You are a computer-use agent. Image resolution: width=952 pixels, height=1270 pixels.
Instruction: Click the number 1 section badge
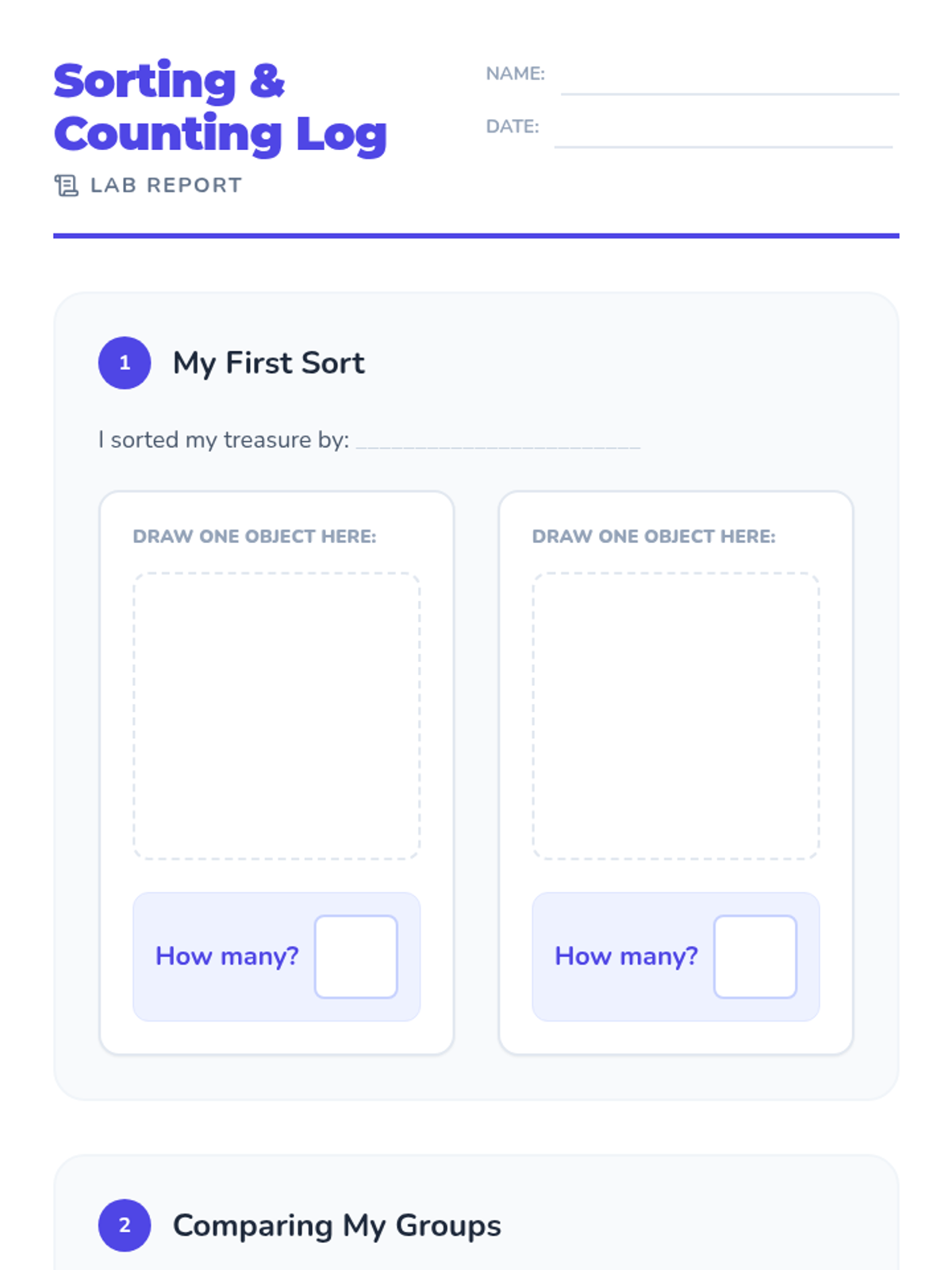tap(125, 363)
